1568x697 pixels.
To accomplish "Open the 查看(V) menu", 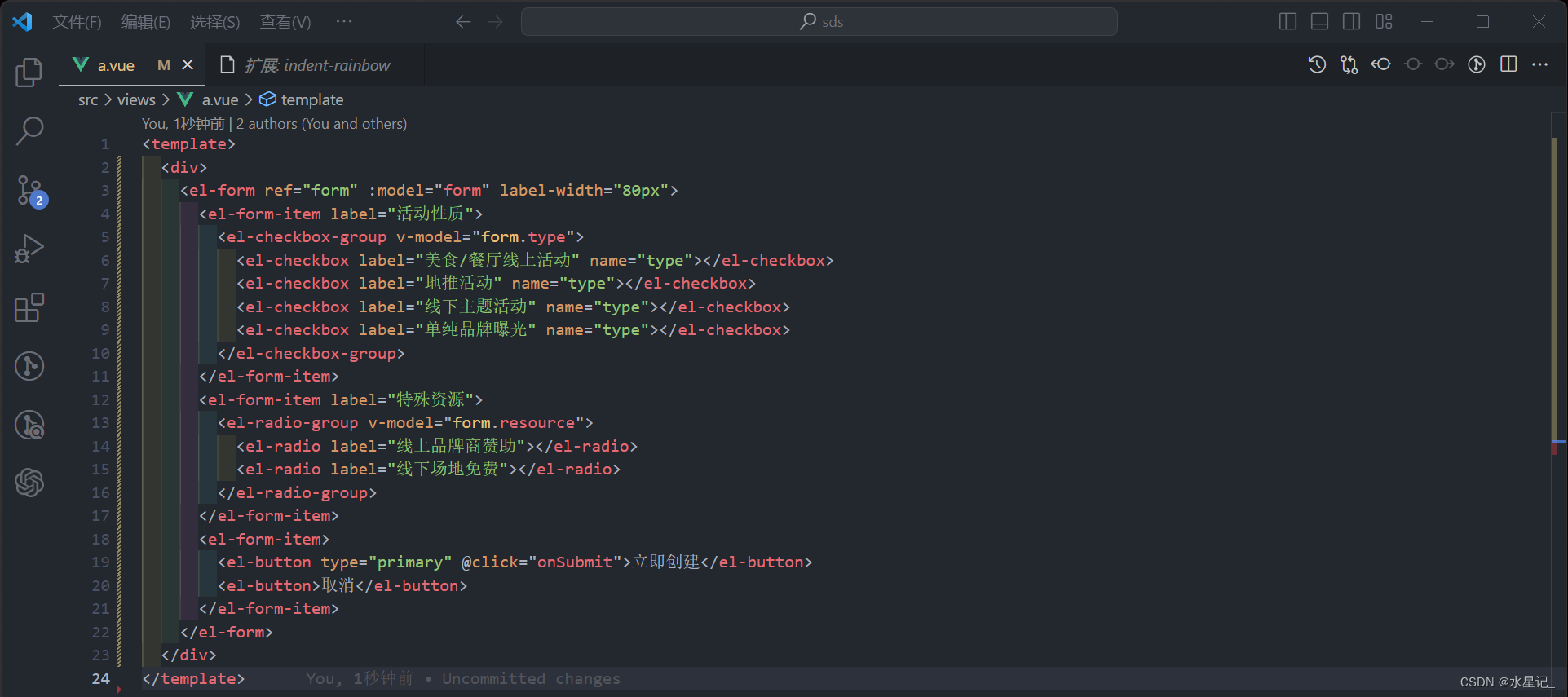I will point(285,22).
